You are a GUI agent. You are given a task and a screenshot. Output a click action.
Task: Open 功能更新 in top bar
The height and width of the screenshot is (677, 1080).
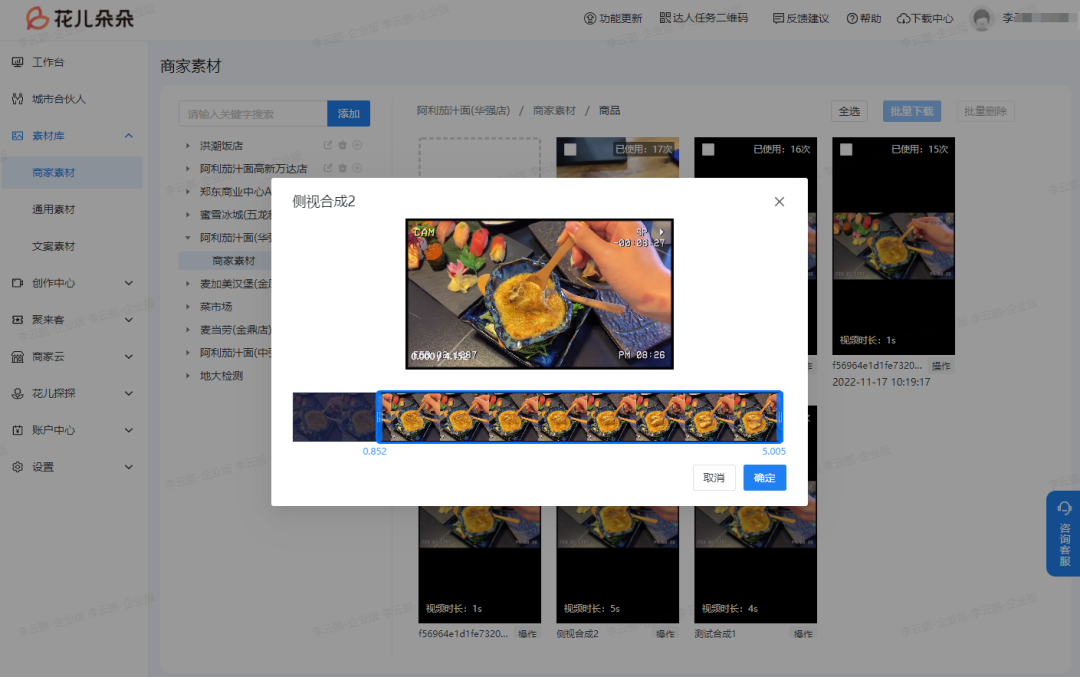pos(613,19)
